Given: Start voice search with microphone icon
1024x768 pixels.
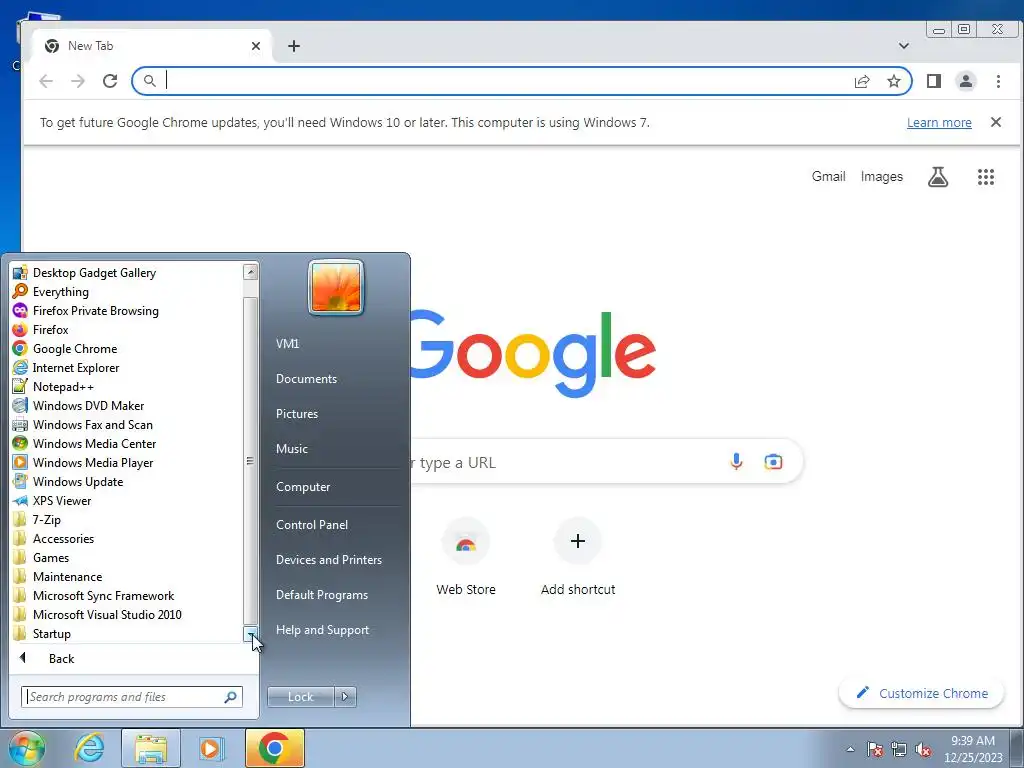Looking at the screenshot, I should (736, 462).
